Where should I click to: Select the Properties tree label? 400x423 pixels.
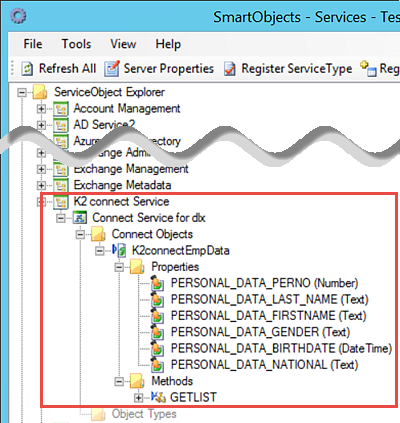[x=175, y=267]
